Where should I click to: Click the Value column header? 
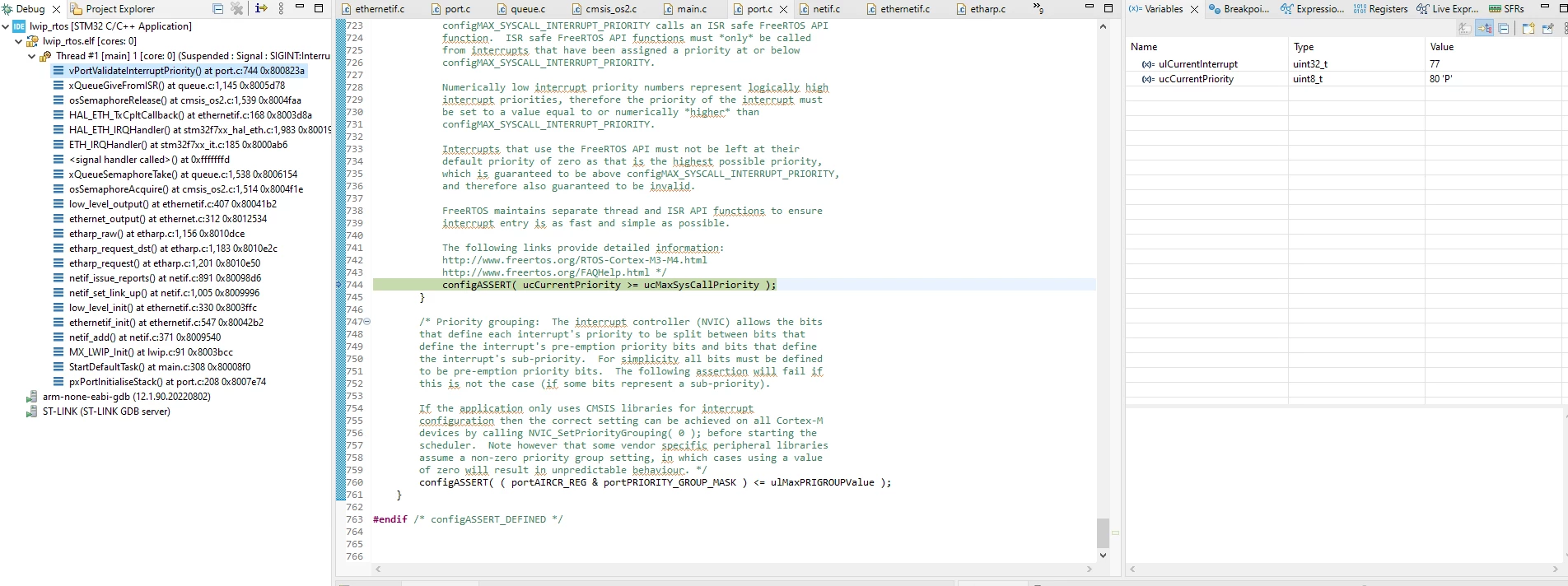(x=1492, y=47)
